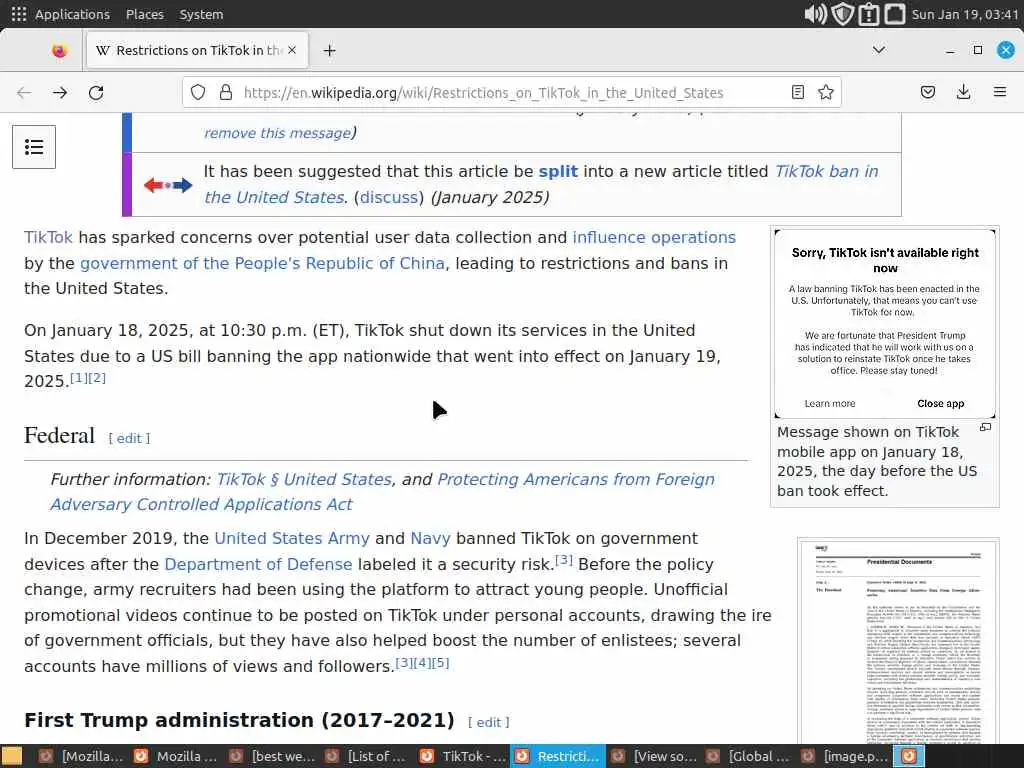Edit the Federal section

[x=129, y=438]
